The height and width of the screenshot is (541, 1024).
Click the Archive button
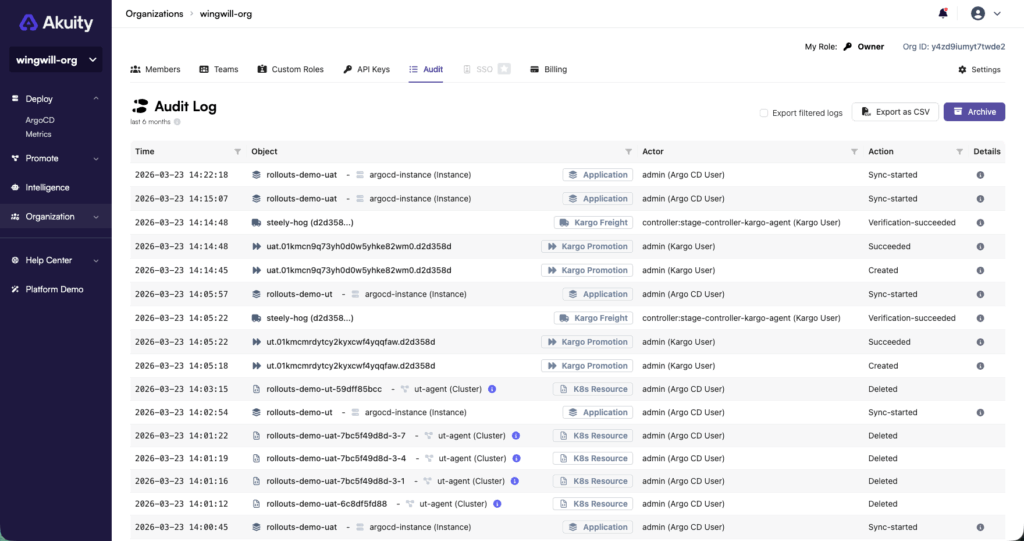click(x=974, y=112)
